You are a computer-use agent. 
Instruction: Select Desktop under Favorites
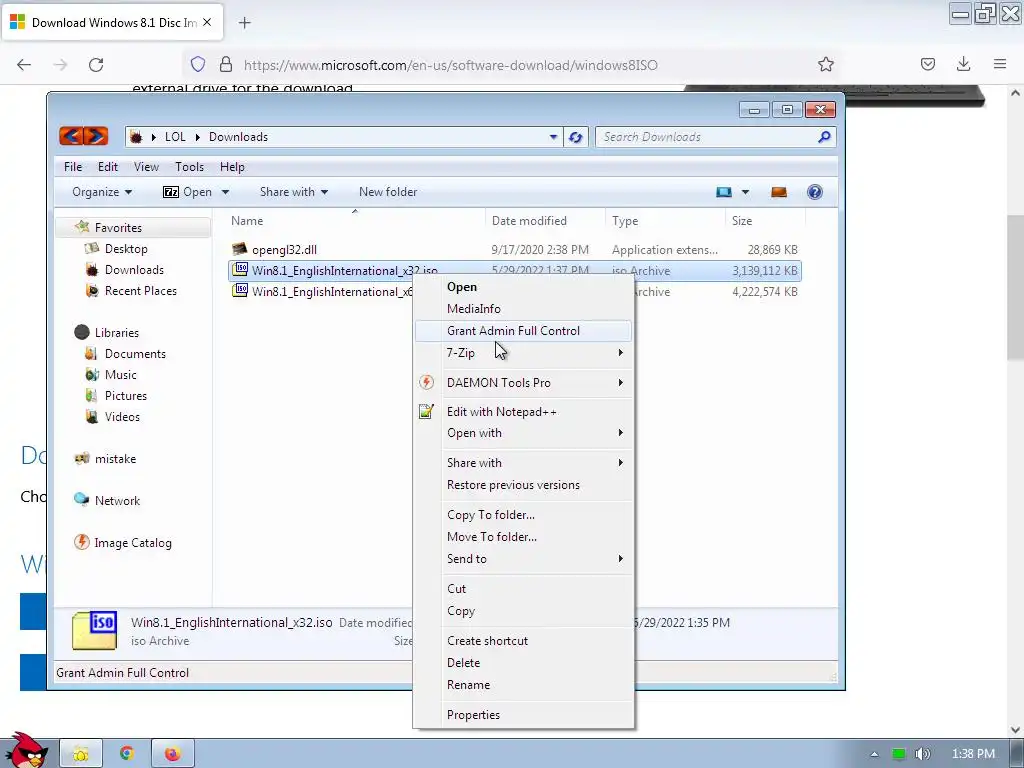pyautogui.click(x=126, y=249)
